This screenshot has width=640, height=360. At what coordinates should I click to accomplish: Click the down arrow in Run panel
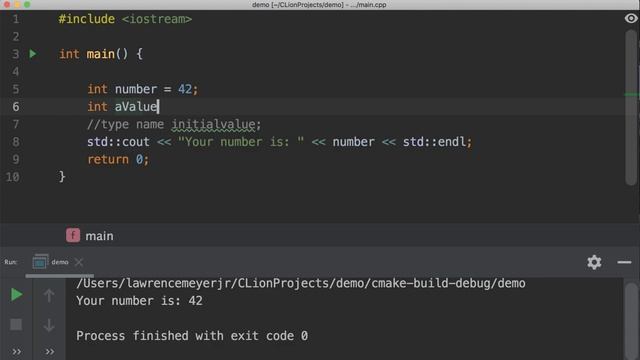pyautogui.click(x=49, y=325)
